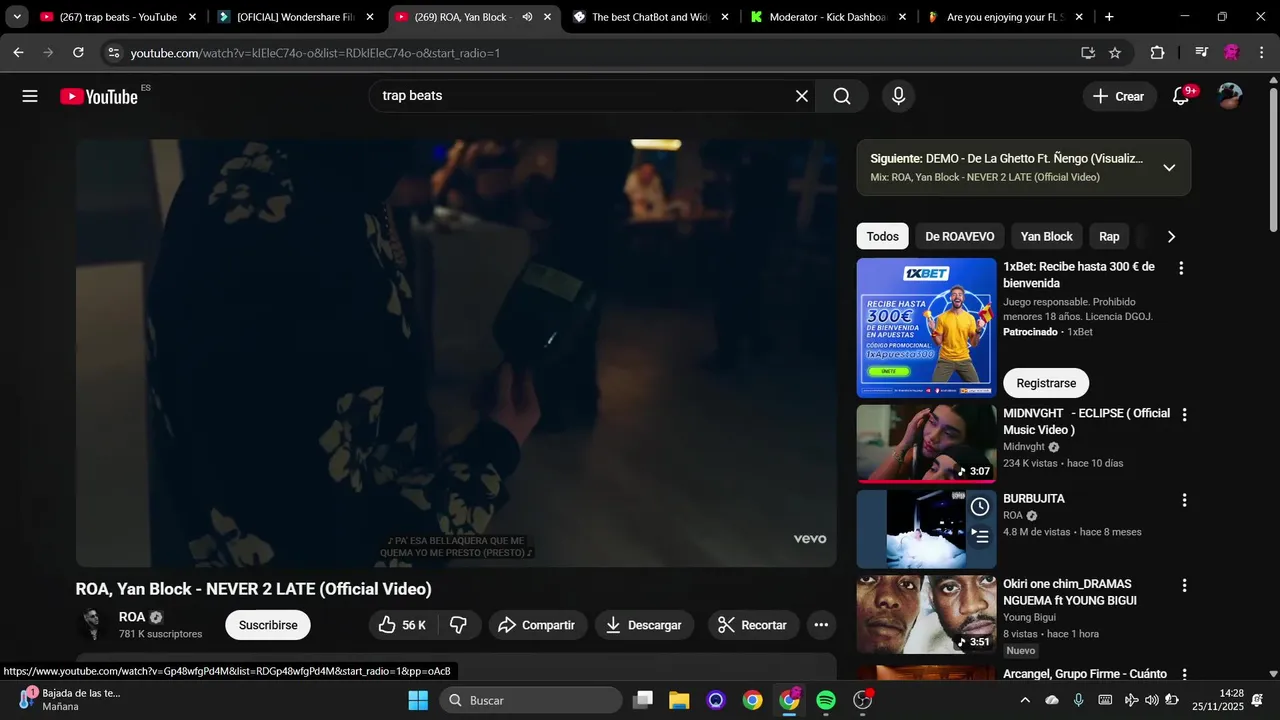Reload the page in Chrome
The image size is (1280, 720).
point(78,52)
